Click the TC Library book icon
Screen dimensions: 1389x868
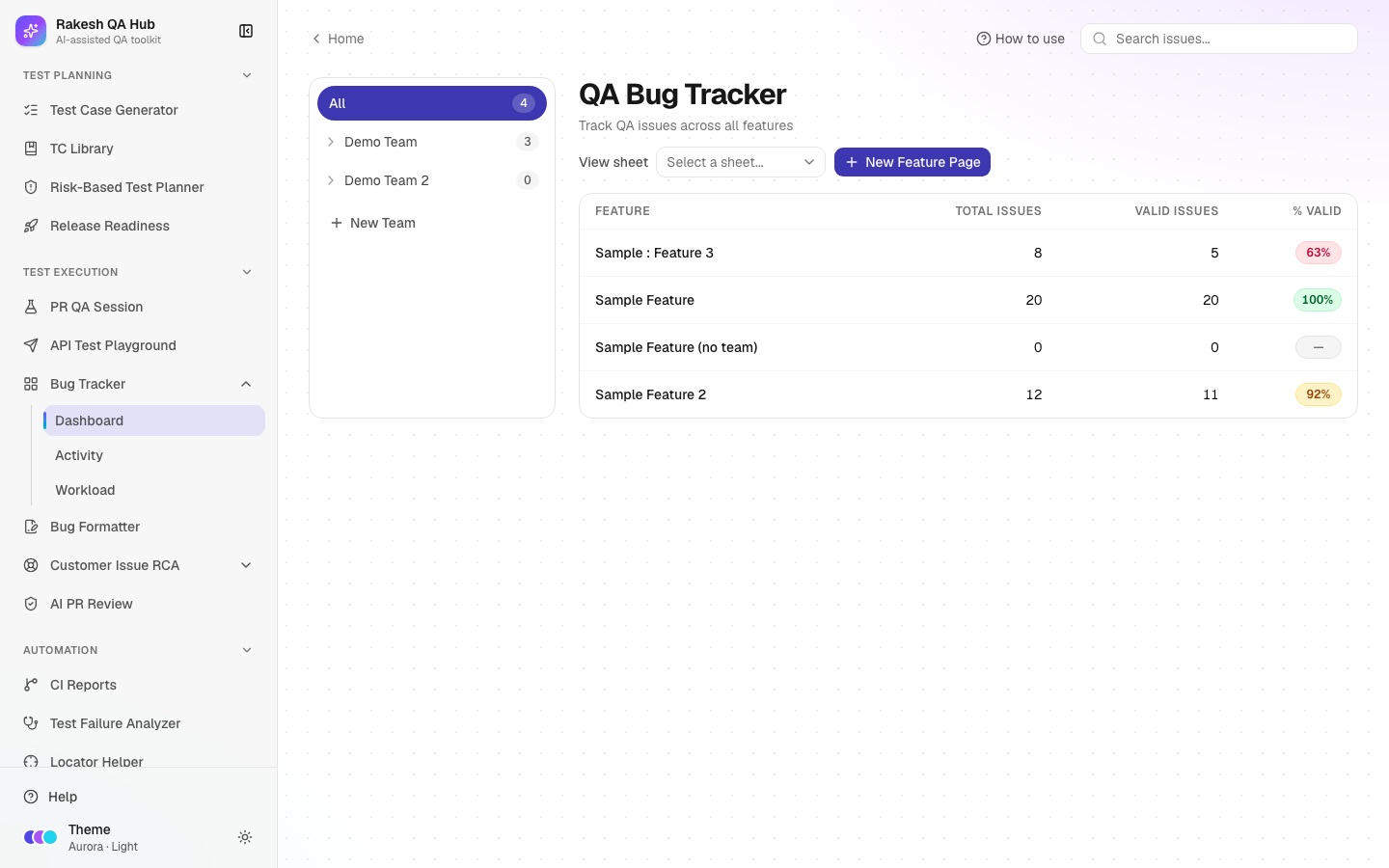[31, 149]
